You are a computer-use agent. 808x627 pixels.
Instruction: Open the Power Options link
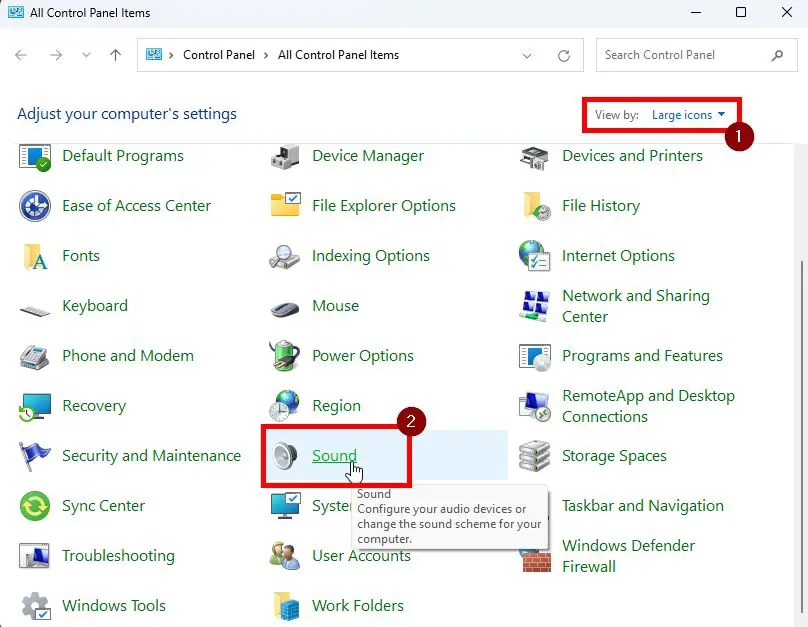pos(363,356)
